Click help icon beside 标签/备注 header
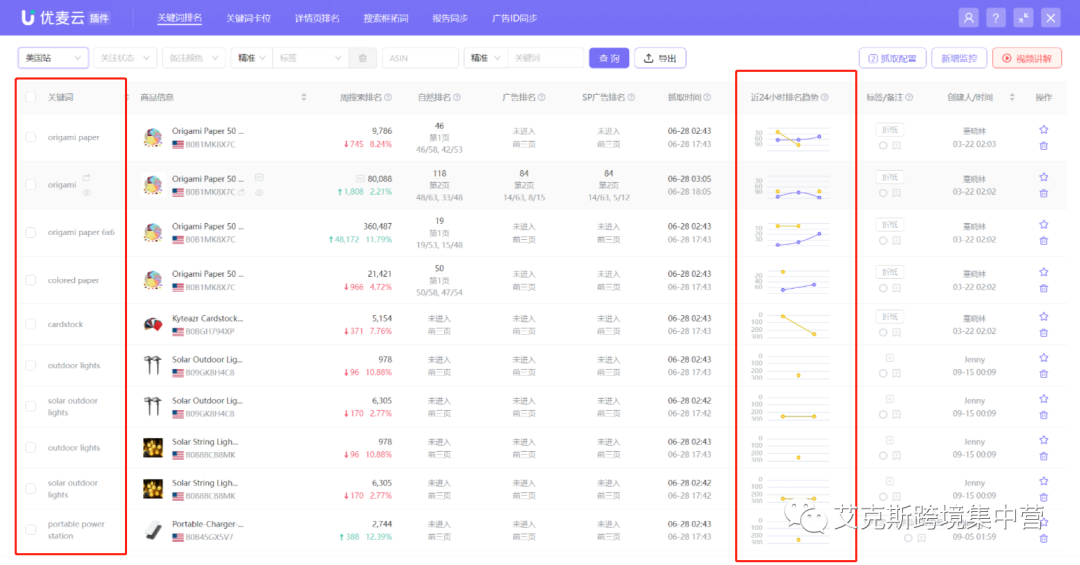The width and height of the screenshot is (1080, 565). tap(909, 97)
